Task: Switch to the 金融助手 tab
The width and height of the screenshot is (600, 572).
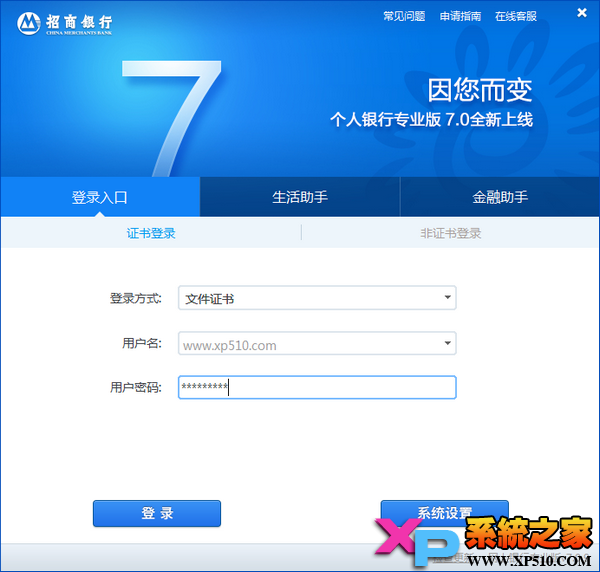Action: click(500, 197)
